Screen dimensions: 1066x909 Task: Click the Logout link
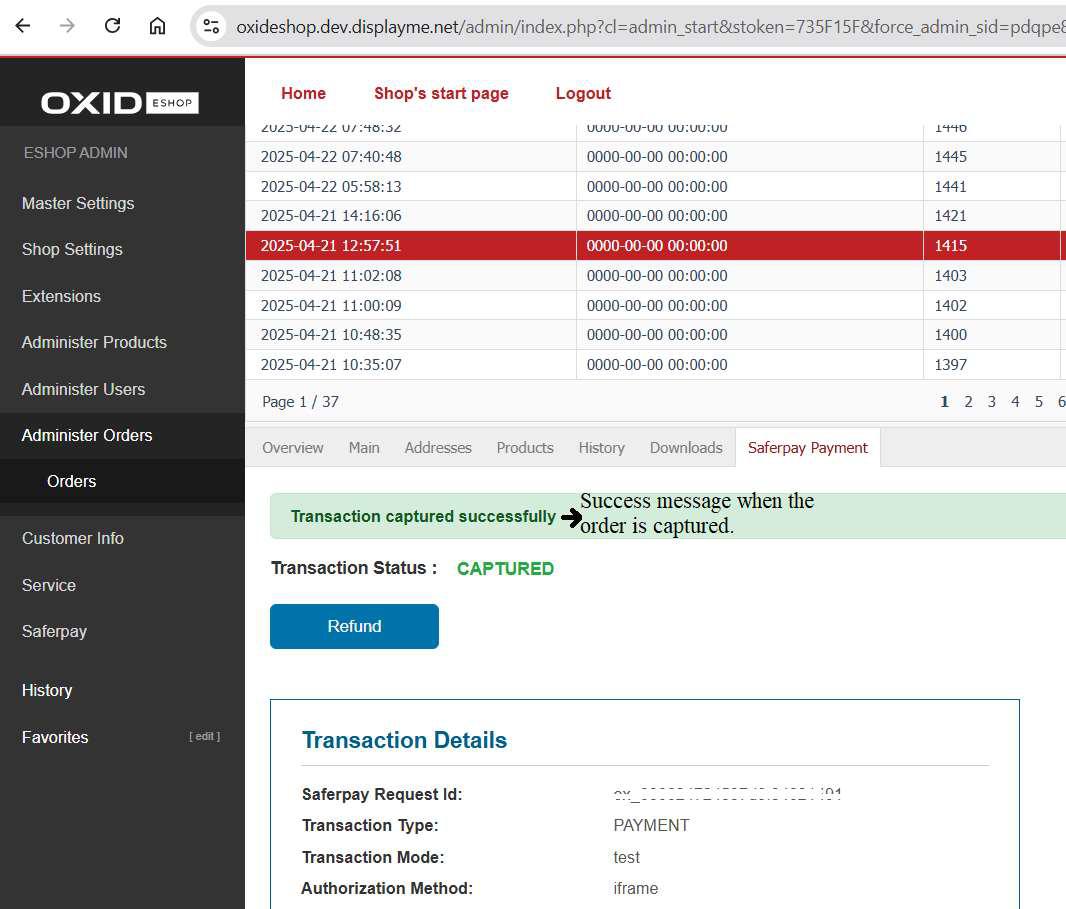click(583, 93)
